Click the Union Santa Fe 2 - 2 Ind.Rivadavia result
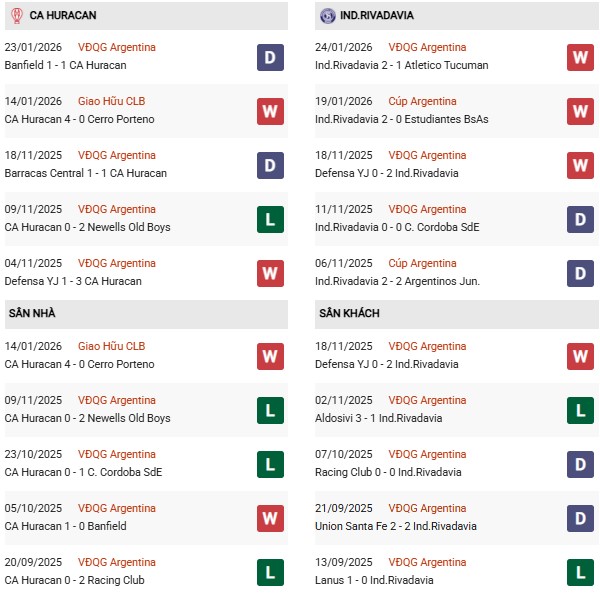This screenshot has width=600, height=593. click(x=398, y=526)
